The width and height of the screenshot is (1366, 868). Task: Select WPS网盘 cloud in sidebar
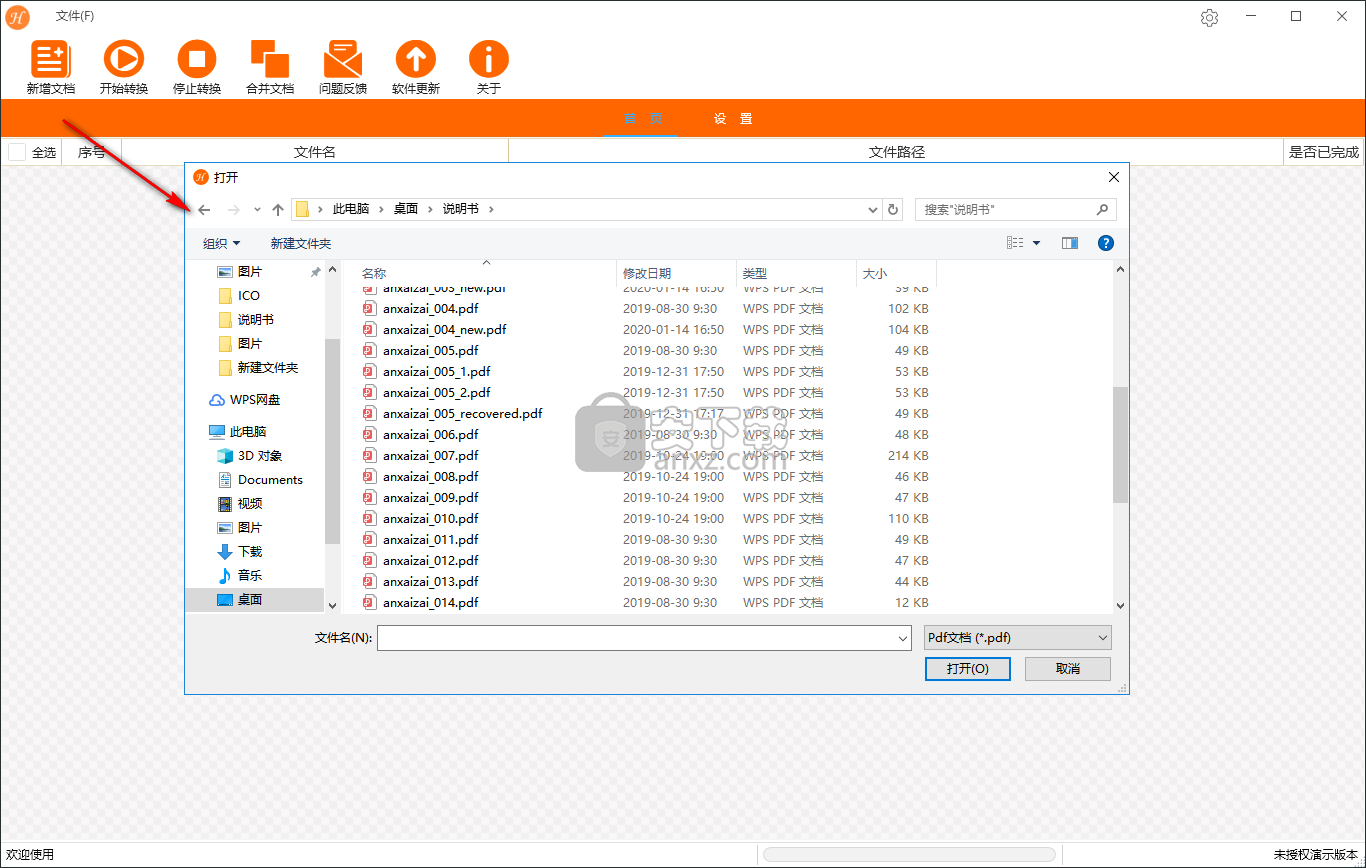tap(245, 400)
